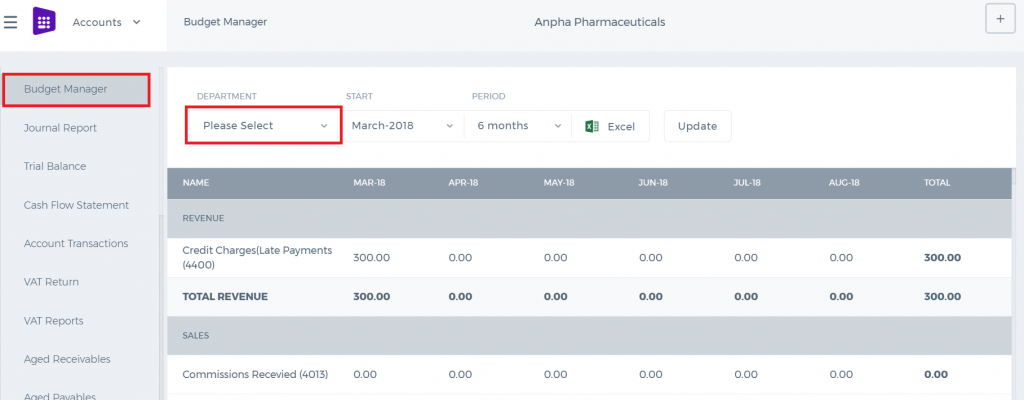Screen dimensions: 1024x400
Task: Open the Department Please Select dropdown
Action: [x=264, y=125]
